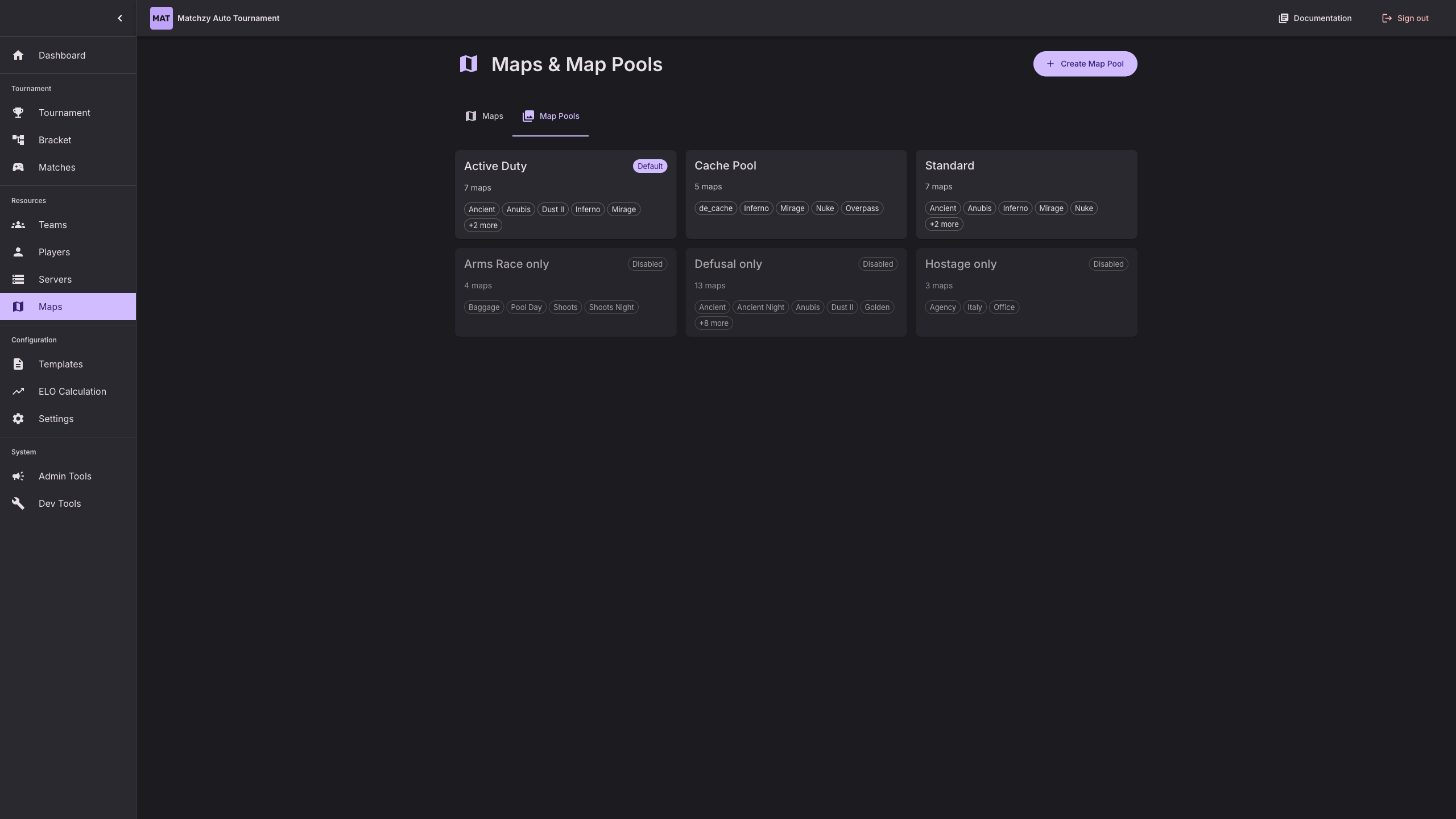Click the Disabled badge on Hostage only

click(1108, 264)
